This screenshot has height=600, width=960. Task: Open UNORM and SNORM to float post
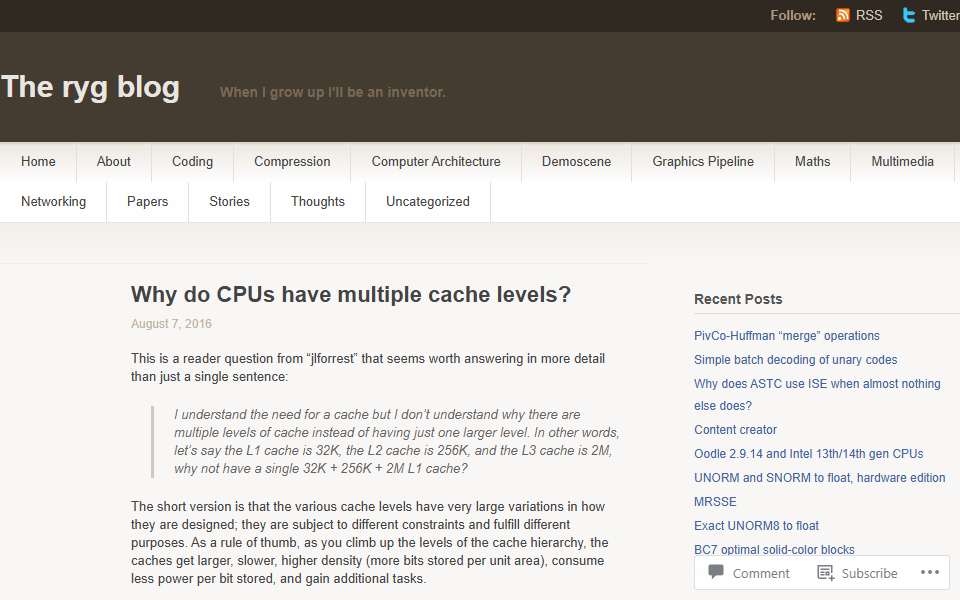(x=820, y=478)
